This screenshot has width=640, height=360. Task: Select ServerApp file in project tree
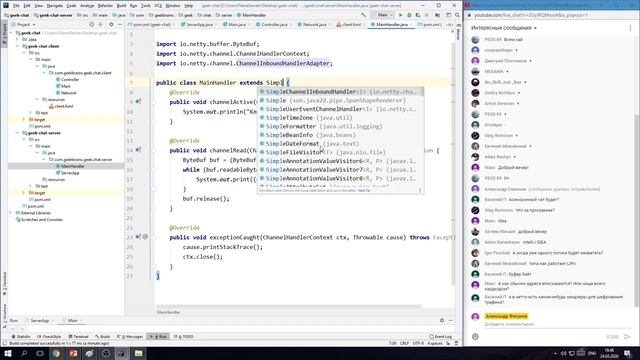(x=67, y=173)
